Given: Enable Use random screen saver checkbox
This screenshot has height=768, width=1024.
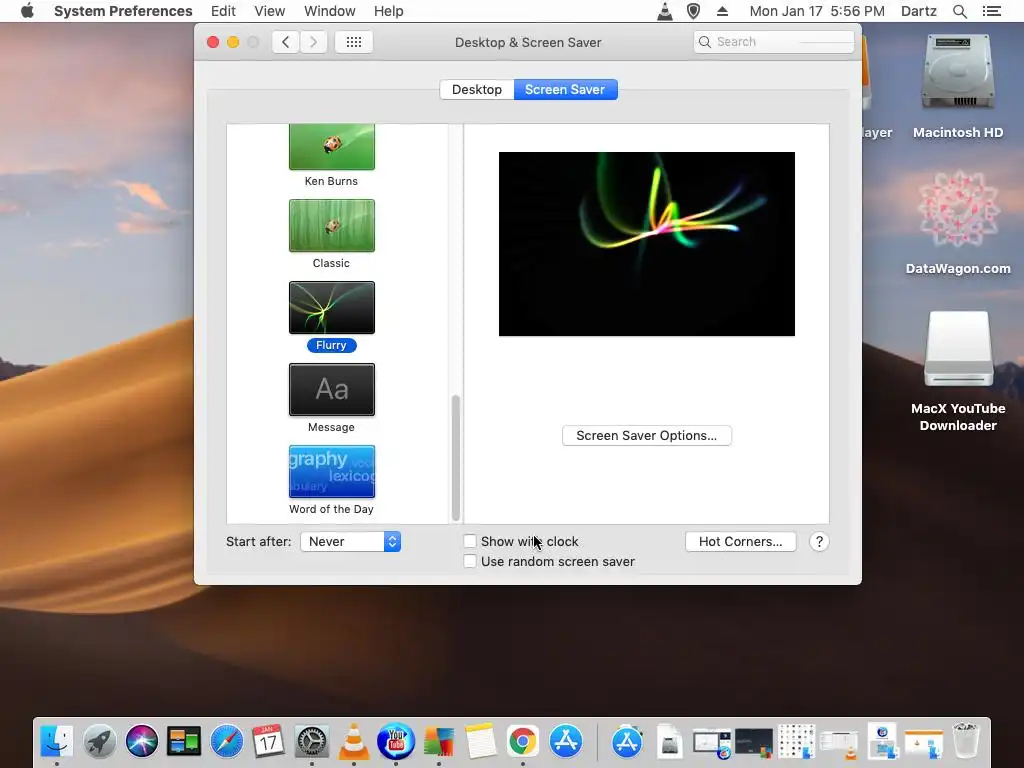Looking at the screenshot, I should coord(470,561).
